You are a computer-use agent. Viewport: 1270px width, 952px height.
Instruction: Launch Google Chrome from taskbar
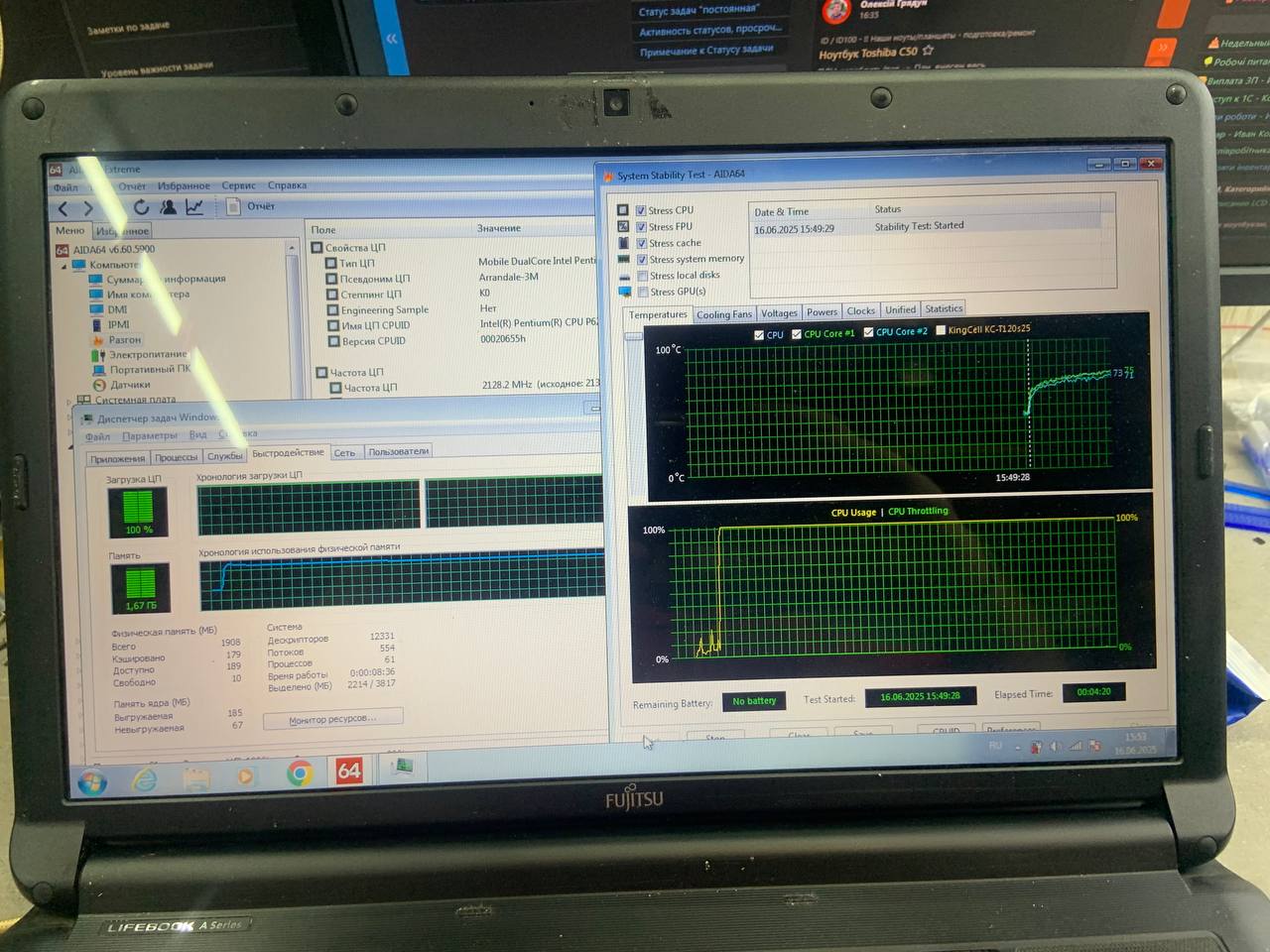click(x=300, y=773)
